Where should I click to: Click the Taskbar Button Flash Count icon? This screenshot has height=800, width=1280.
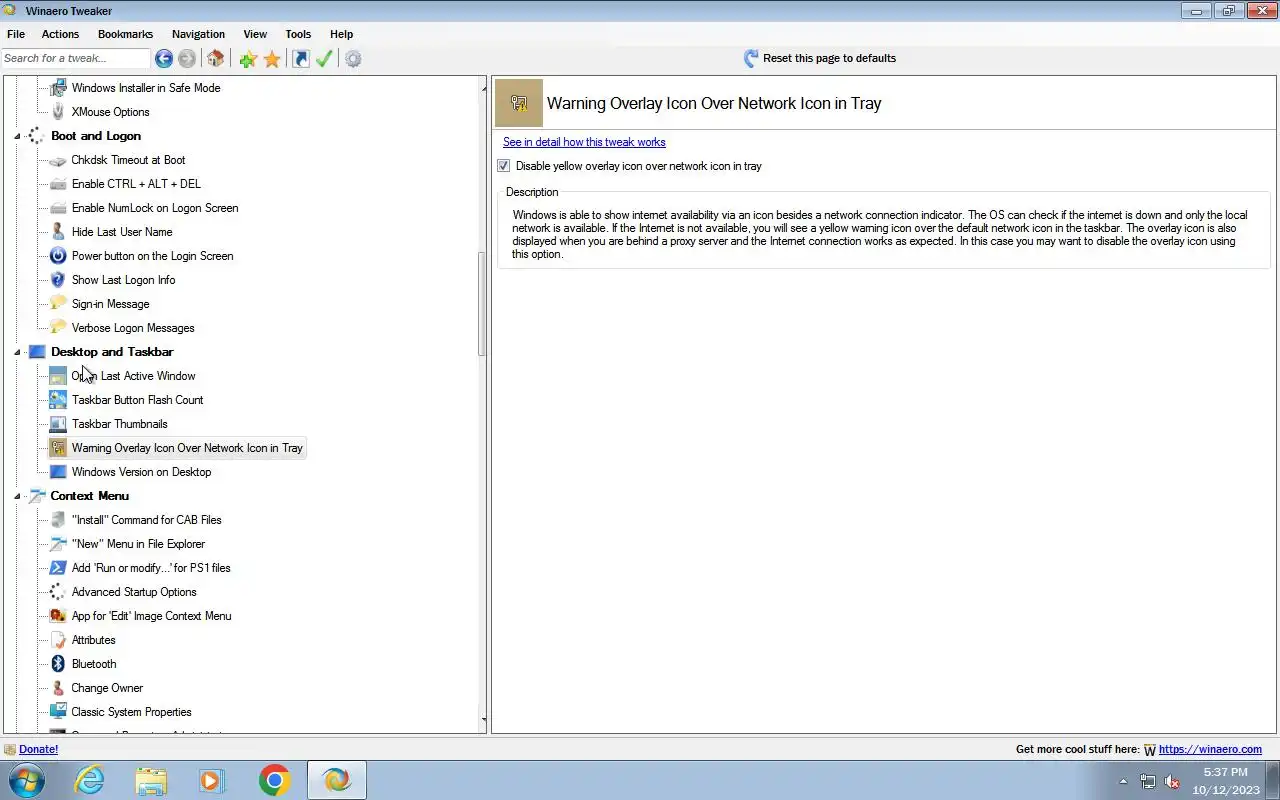[x=58, y=400]
